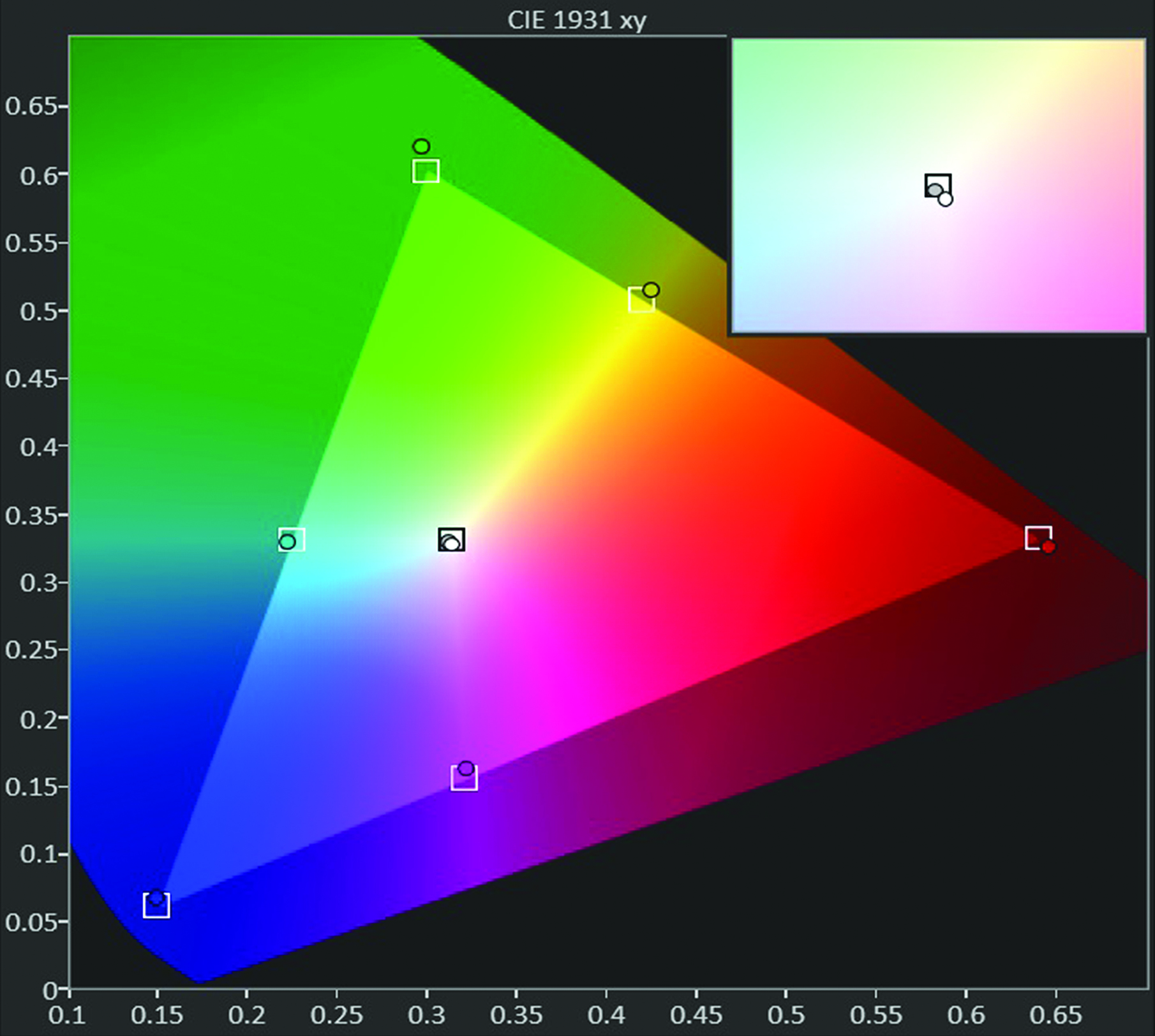This screenshot has height=1036, width=1155.
Task: Pick the pink bottom-right corner of inset
Action: click(x=1129, y=318)
